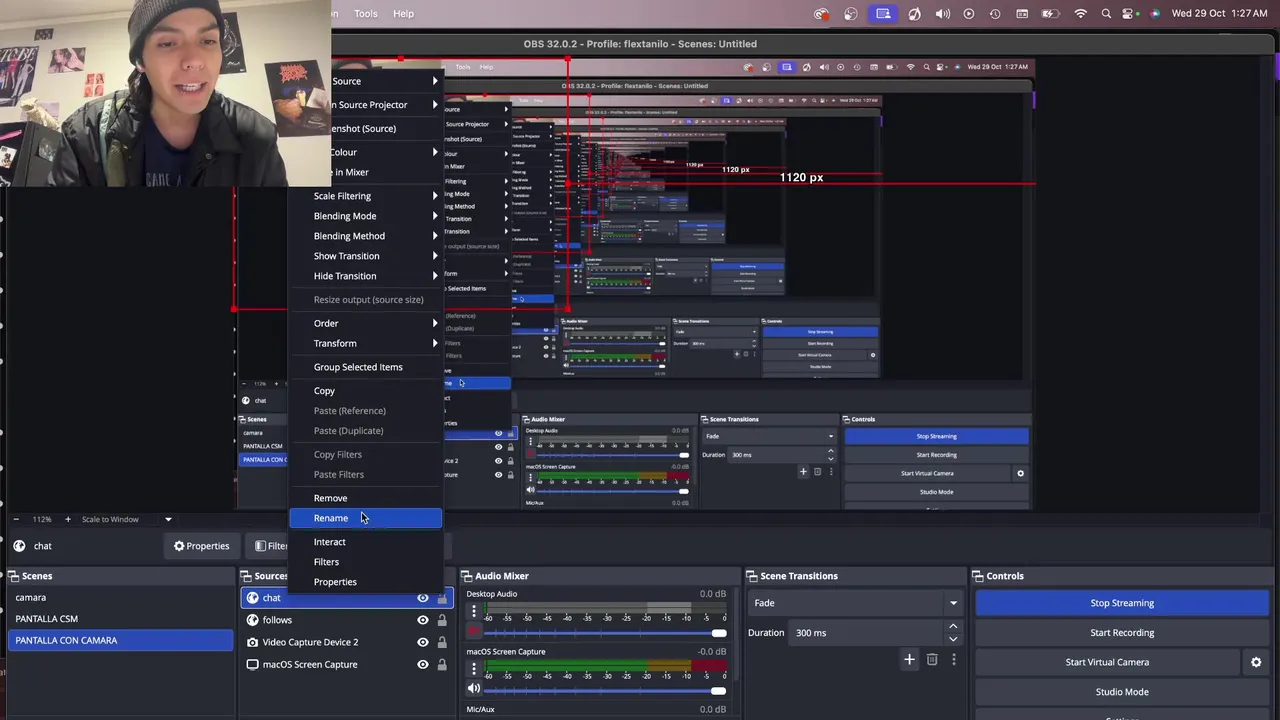Open the Siri icon in the menu bar
This screenshot has height=720, width=1280.
[x=1155, y=14]
